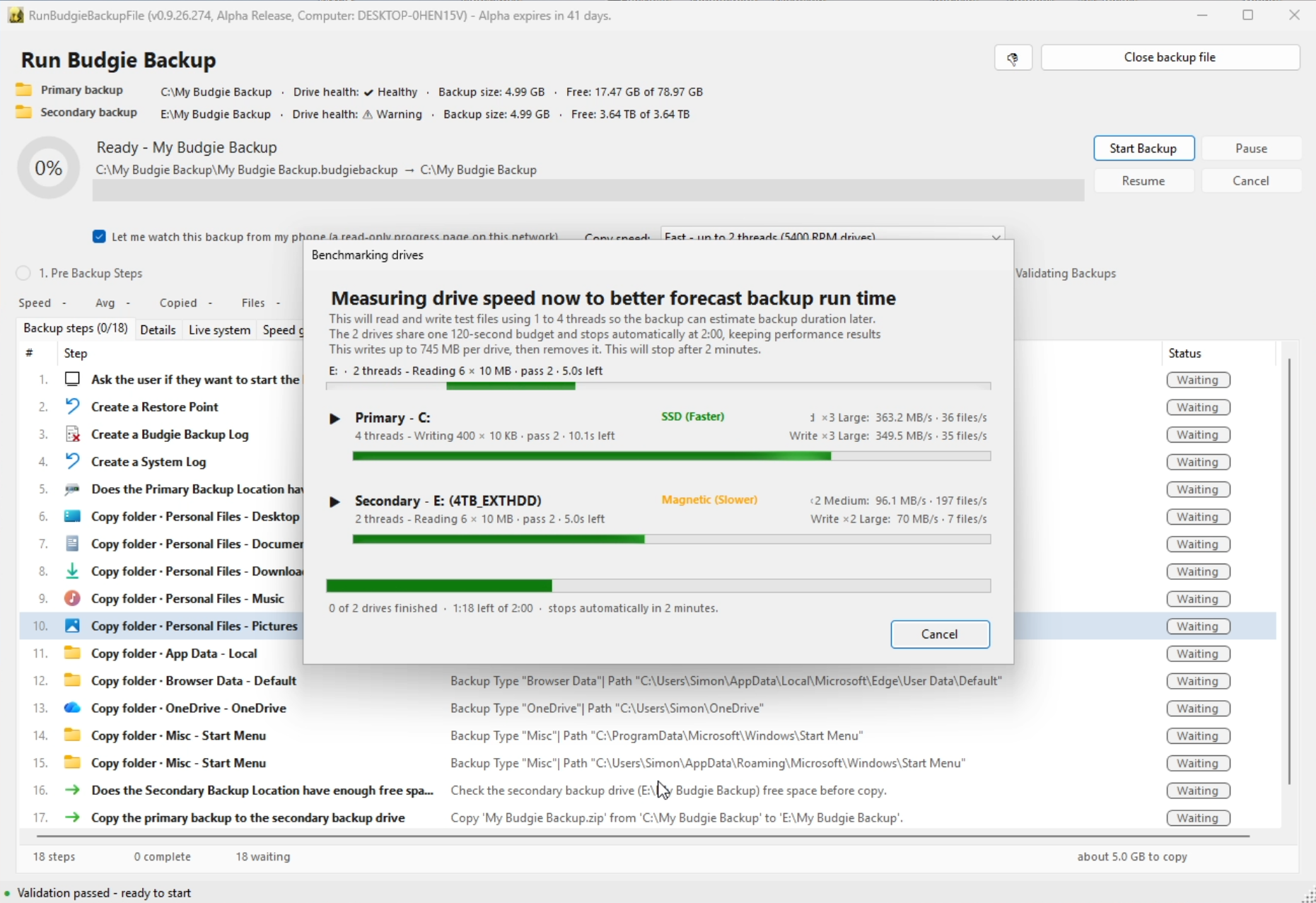The width and height of the screenshot is (1316, 903).
Task: Click the Status column header
Action: 1218,353
